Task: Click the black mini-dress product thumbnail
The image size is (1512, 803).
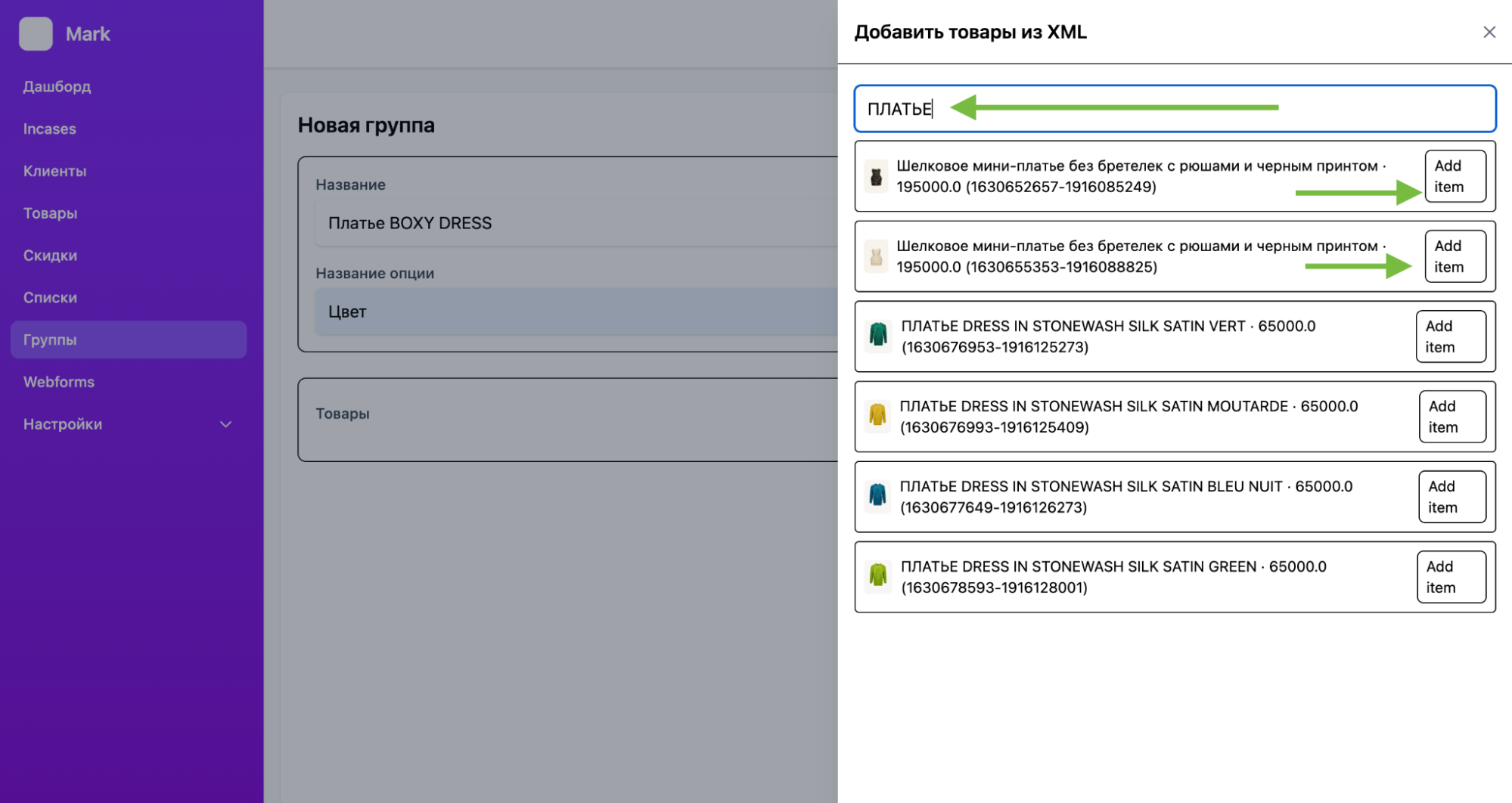Action: 876,177
